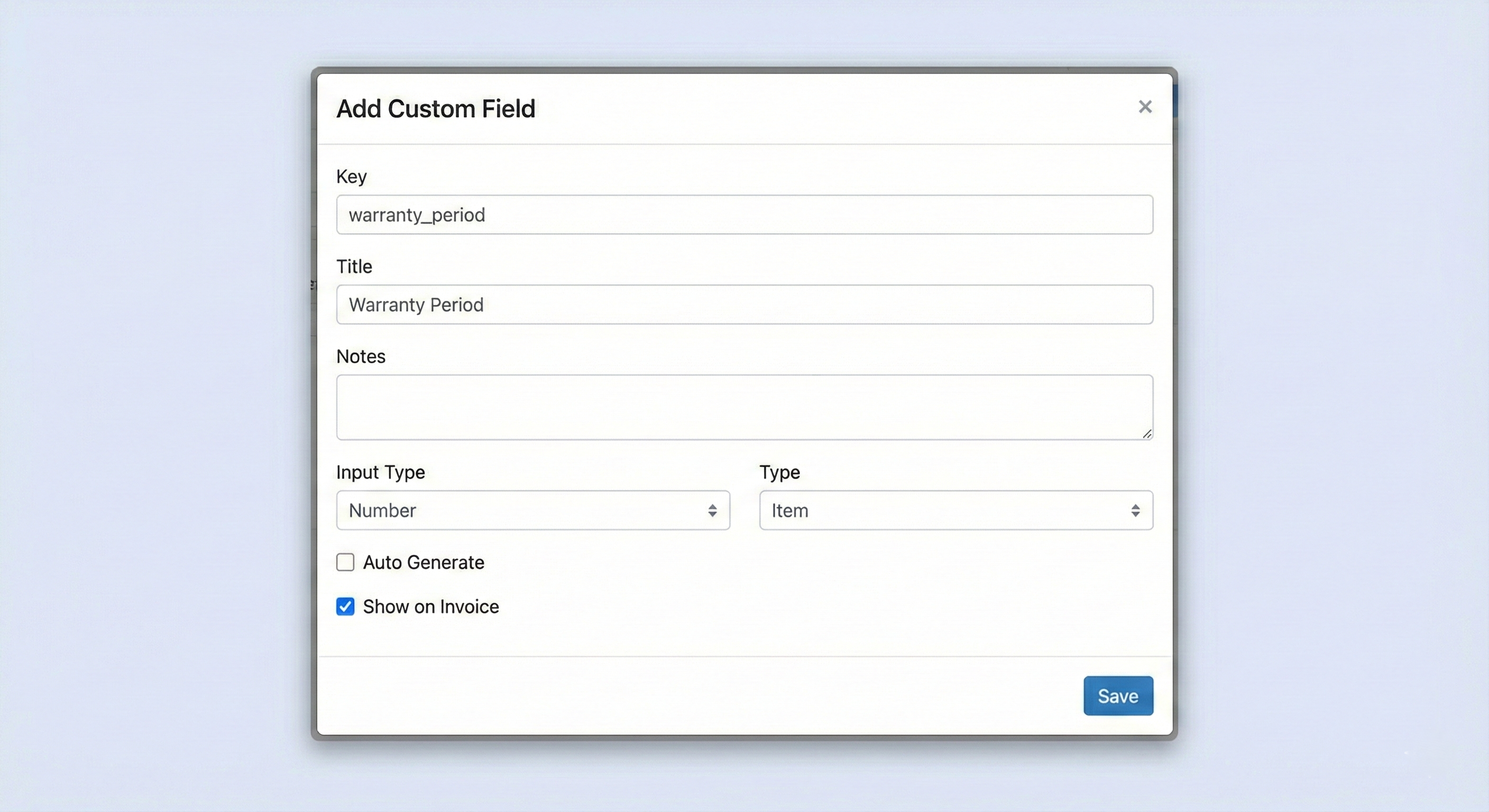This screenshot has height=812, width=1489.
Task: Click the checkmark inside Show on Invoice
Action: (x=345, y=606)
